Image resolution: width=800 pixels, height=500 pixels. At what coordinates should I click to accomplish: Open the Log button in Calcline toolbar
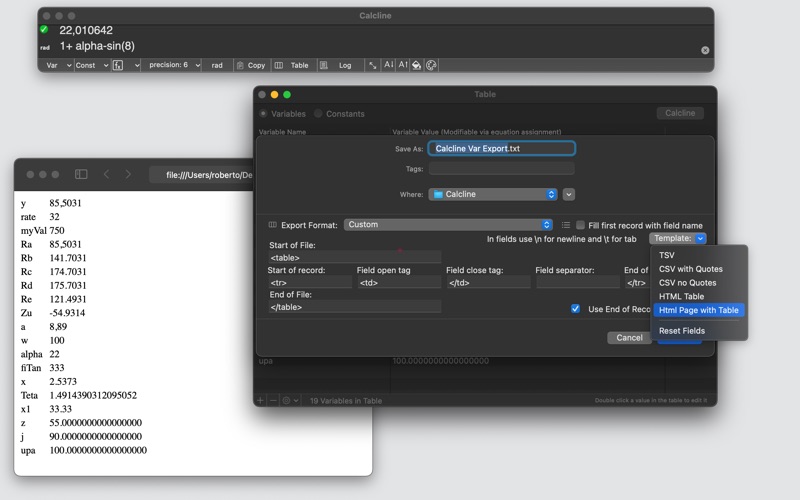point(336,65)
